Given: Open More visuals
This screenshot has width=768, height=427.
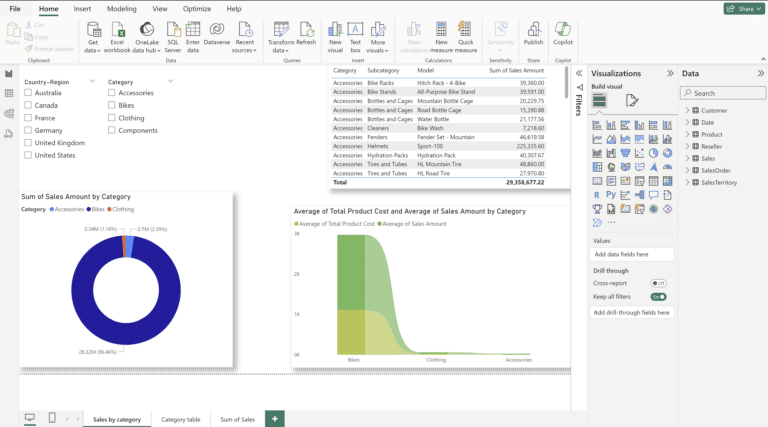Looking at the screenshot, I should click(x=378, y=37).
